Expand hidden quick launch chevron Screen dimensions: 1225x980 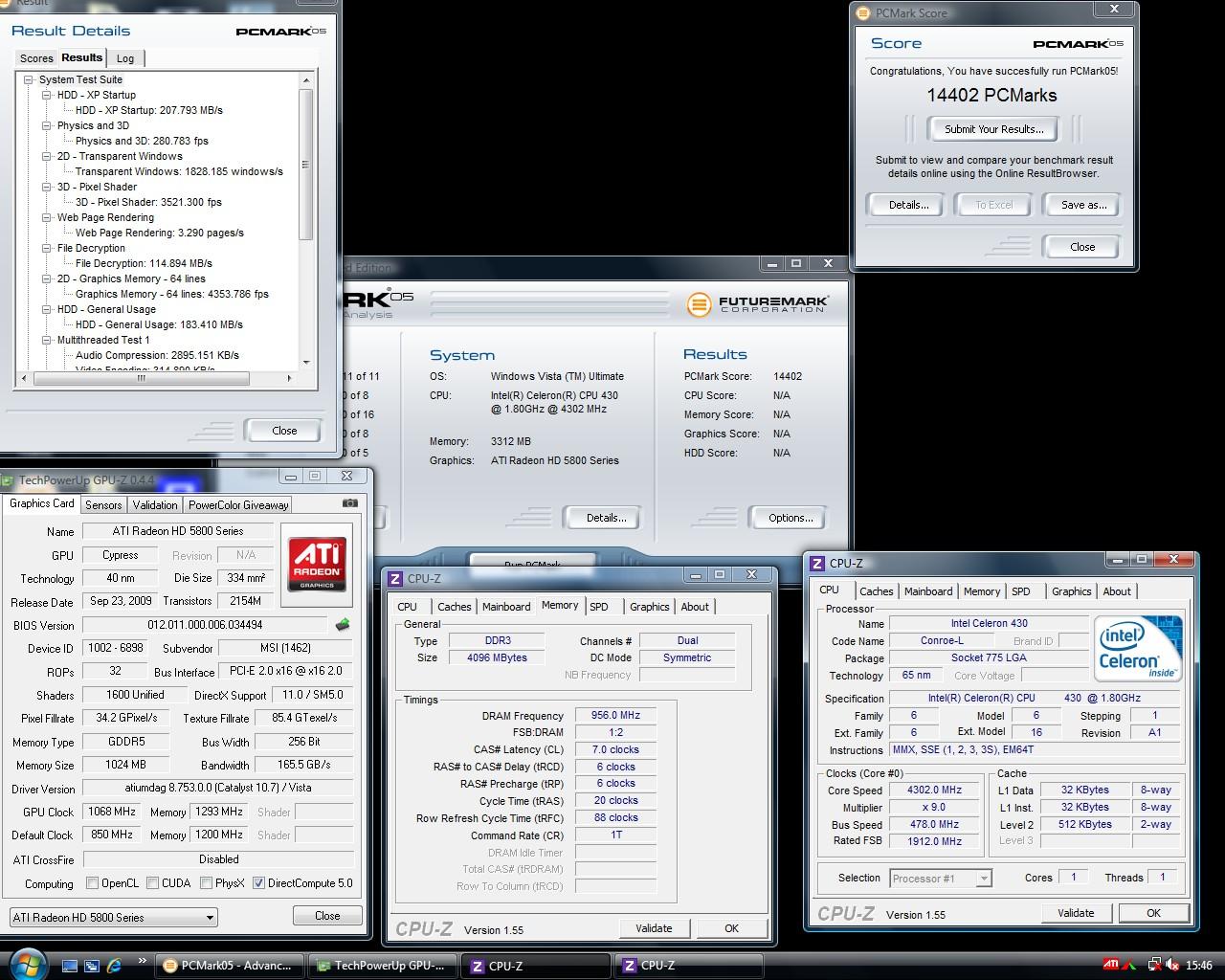click(143, 960)
